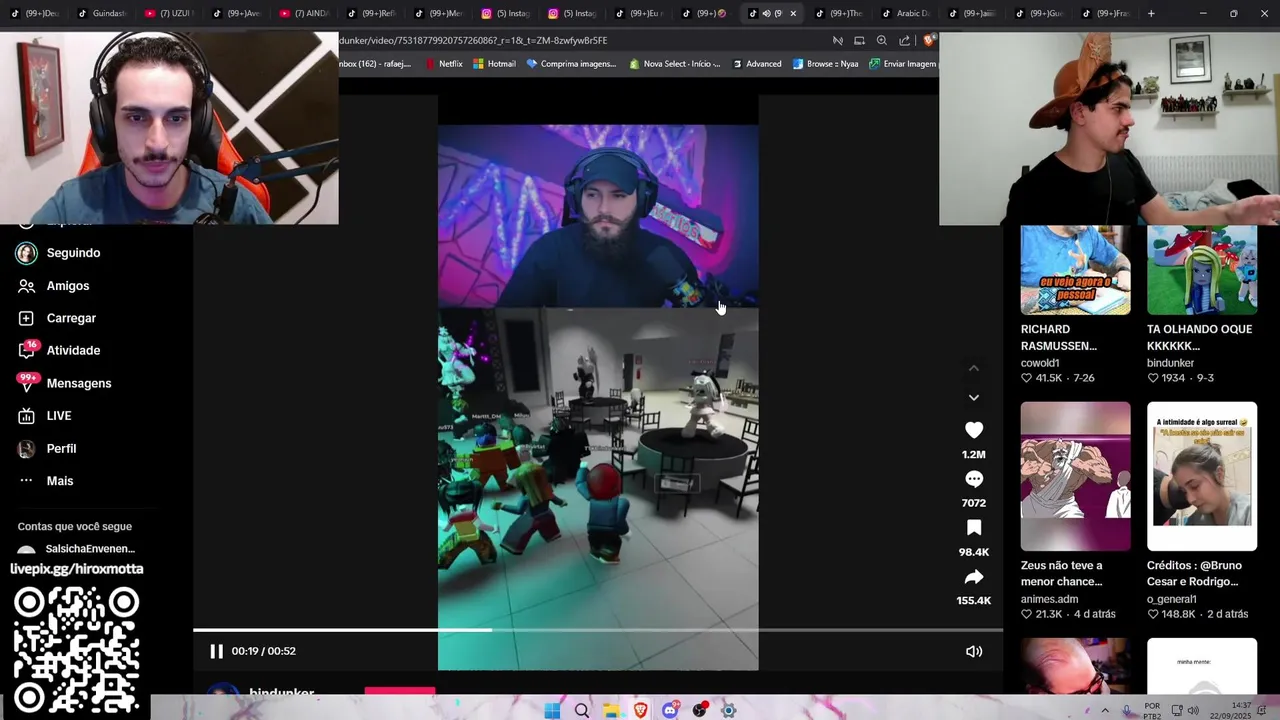Image resolution: width=1280 pixels, height=720 pixels.
Task: Open TA OLHANDO OQUE video thumbnail
Action: (1202, 270)
